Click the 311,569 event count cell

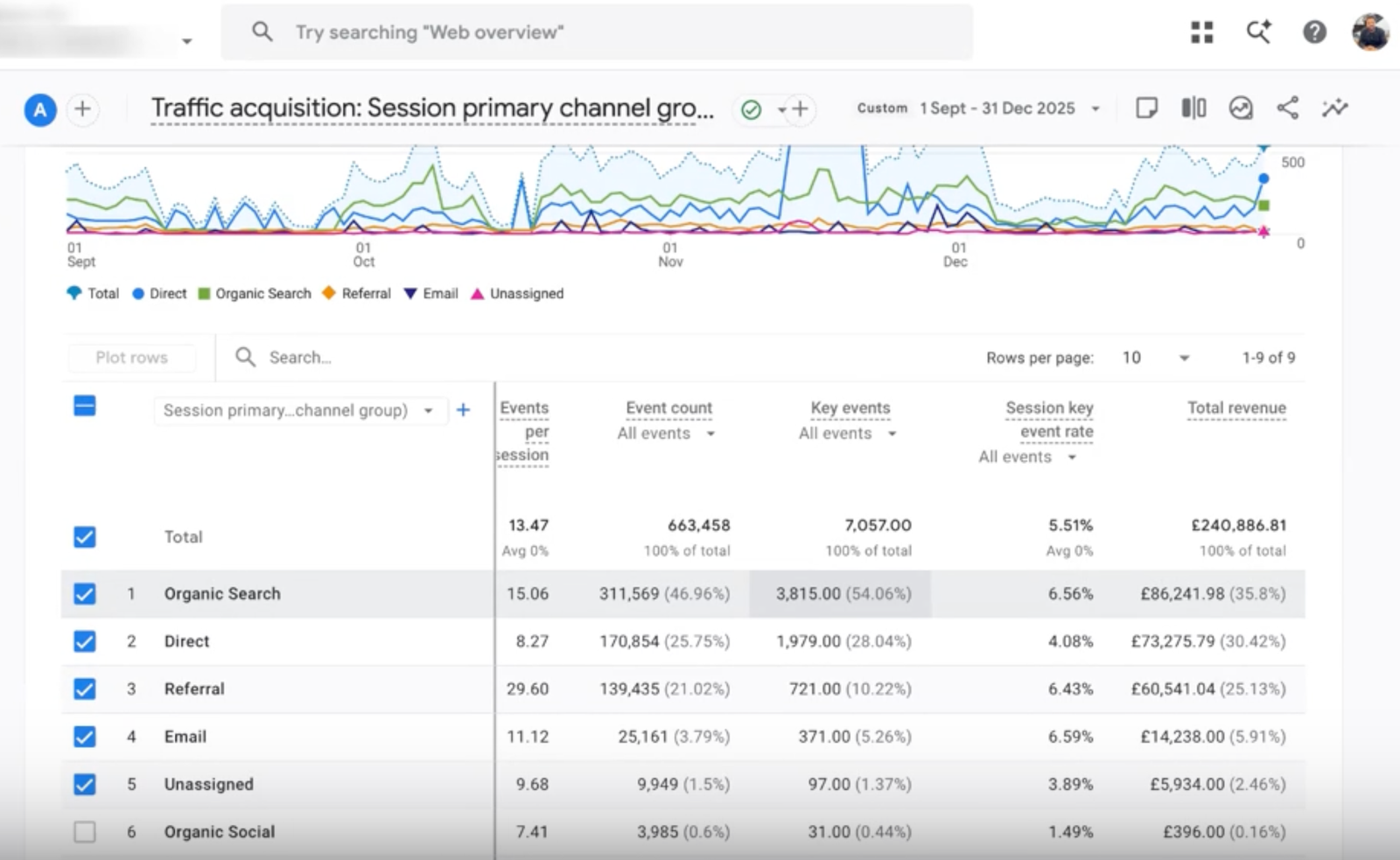(664, 594)
